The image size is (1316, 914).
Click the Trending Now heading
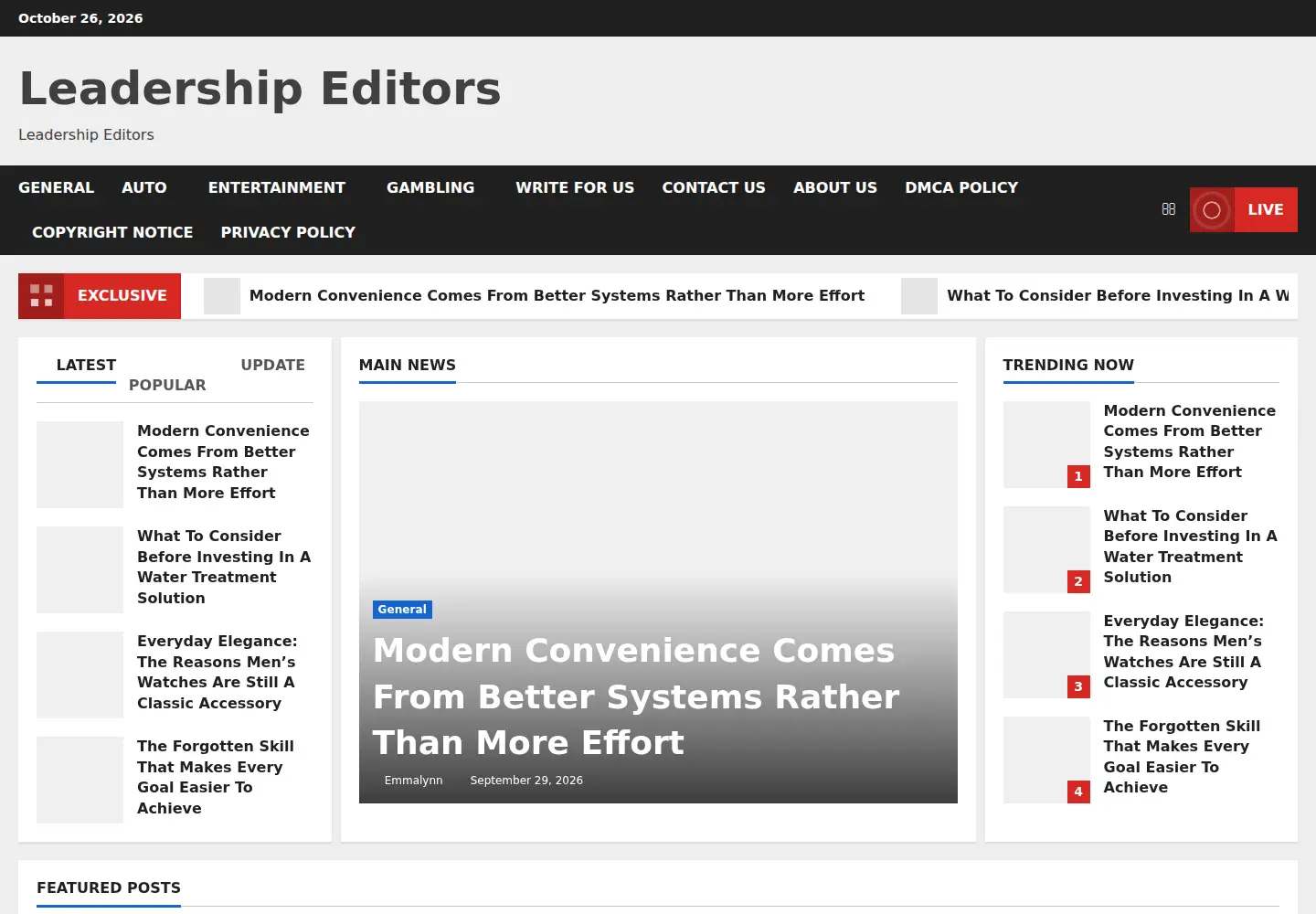click(x=1068, y=365)
